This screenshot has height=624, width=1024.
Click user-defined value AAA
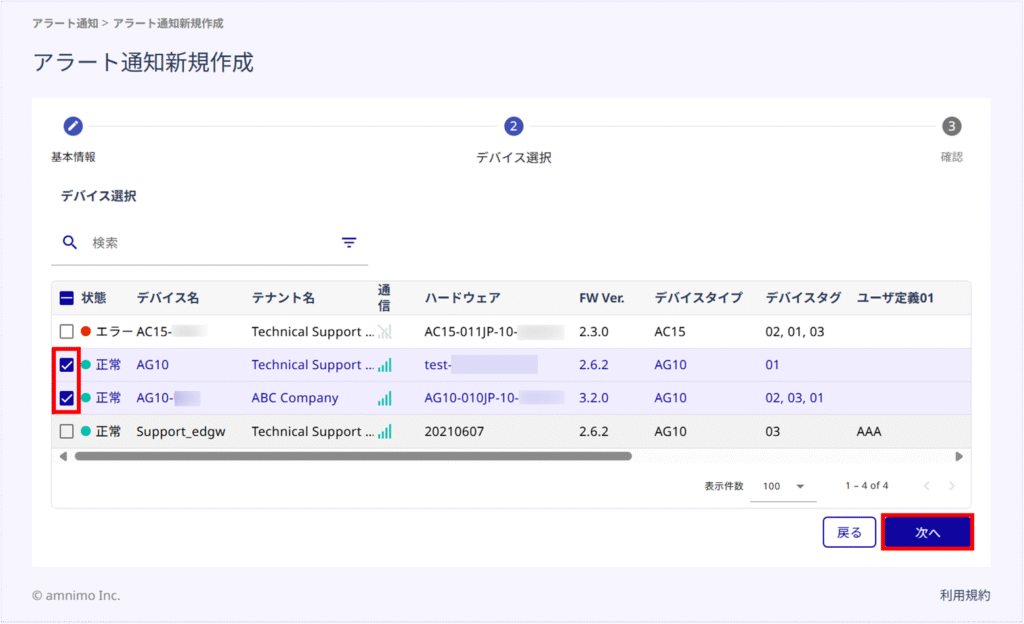869,431
